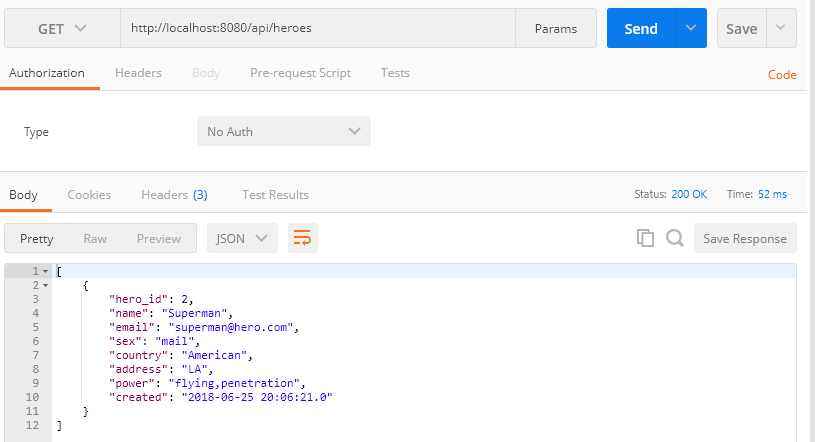Click the request URL input field
815x442 pixels.
pos(318,28)
